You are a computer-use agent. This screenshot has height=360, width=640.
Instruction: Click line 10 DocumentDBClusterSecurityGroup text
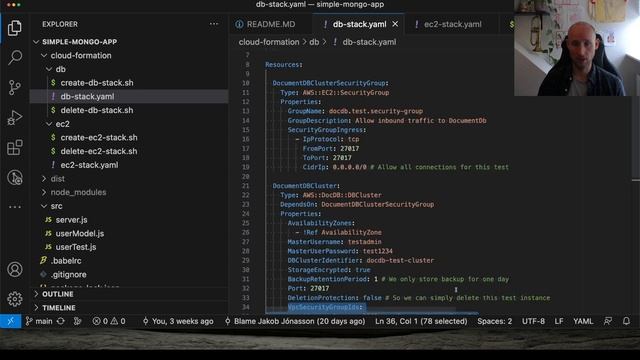(x=330, y=83)
